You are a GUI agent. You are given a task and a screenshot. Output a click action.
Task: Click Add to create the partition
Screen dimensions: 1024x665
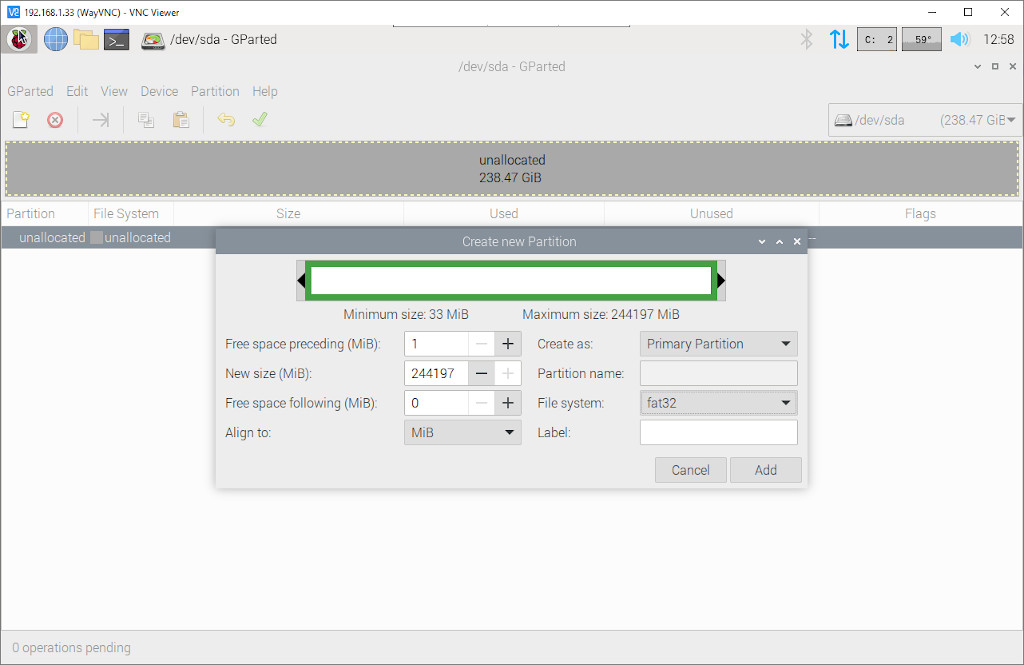coord(765,470)
